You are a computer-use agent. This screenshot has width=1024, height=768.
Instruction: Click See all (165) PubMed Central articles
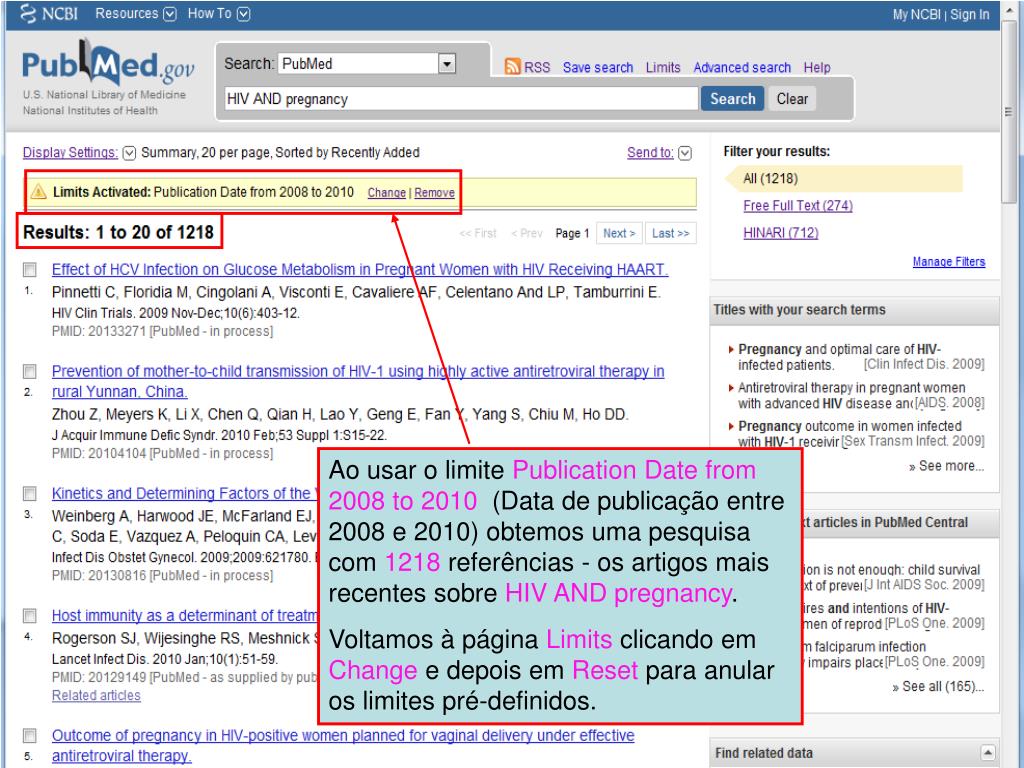pos(938,686)
